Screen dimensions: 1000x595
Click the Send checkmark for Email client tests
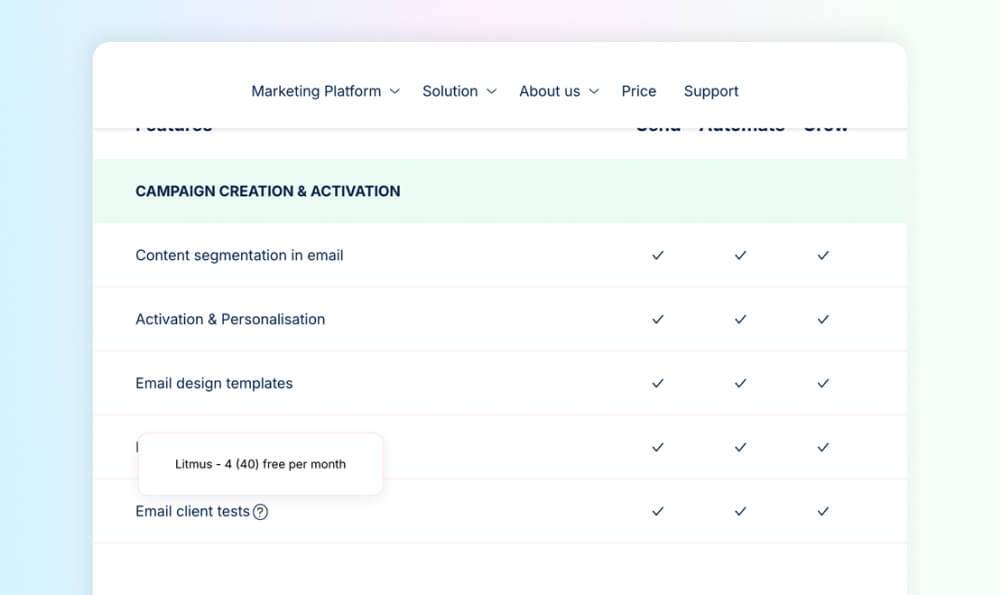coord(657,511)
